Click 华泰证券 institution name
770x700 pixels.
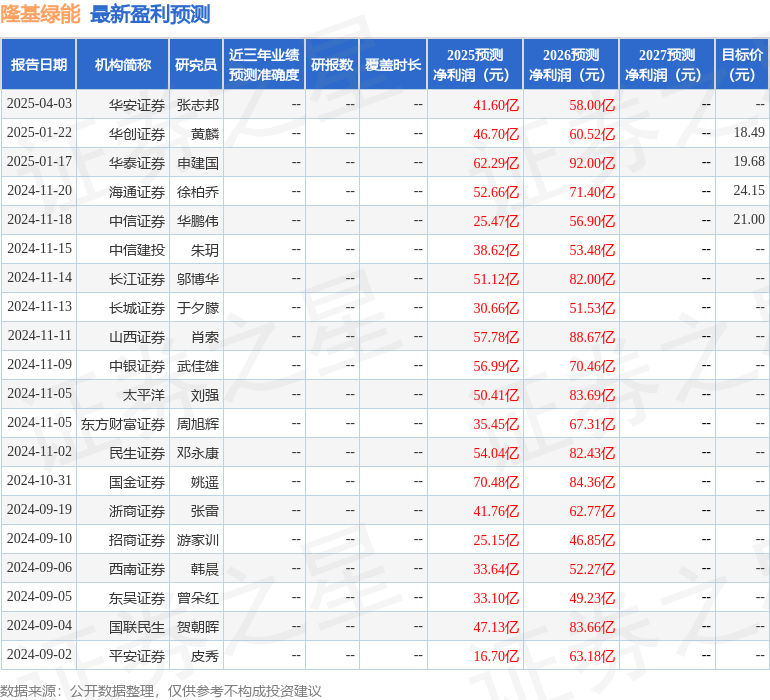[x=137, y=163]
